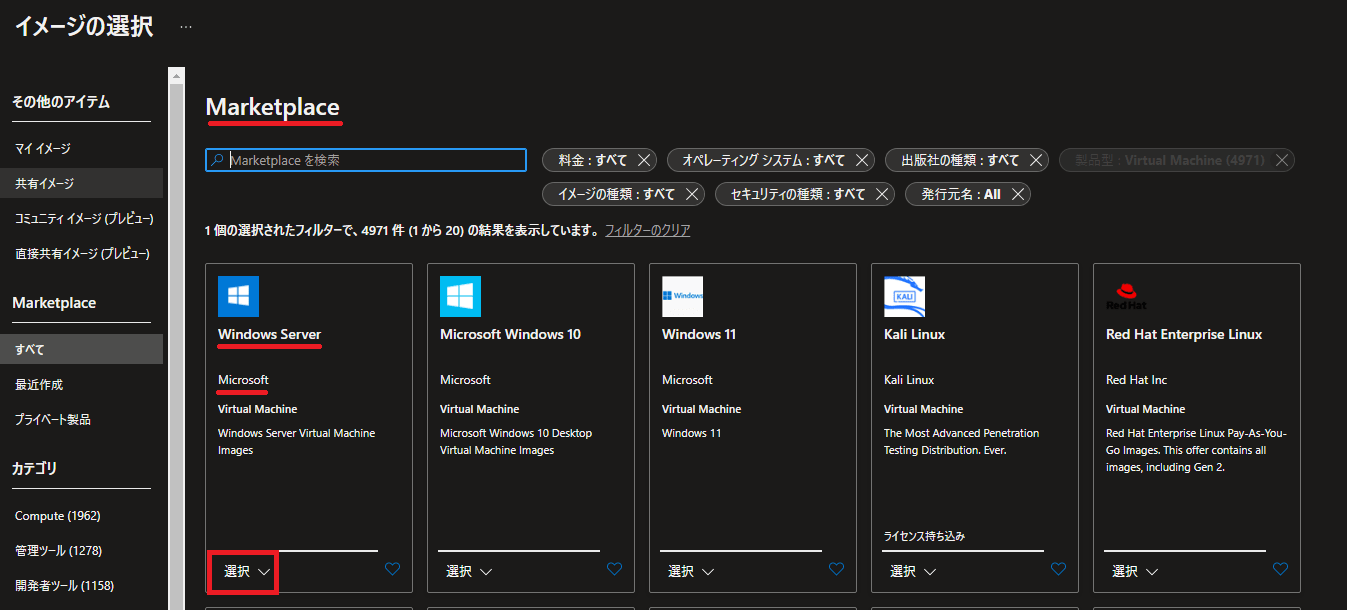Open the Windows 11 card title
Image resolution: width=1347 pixels, height=610 pixels.
699,334
